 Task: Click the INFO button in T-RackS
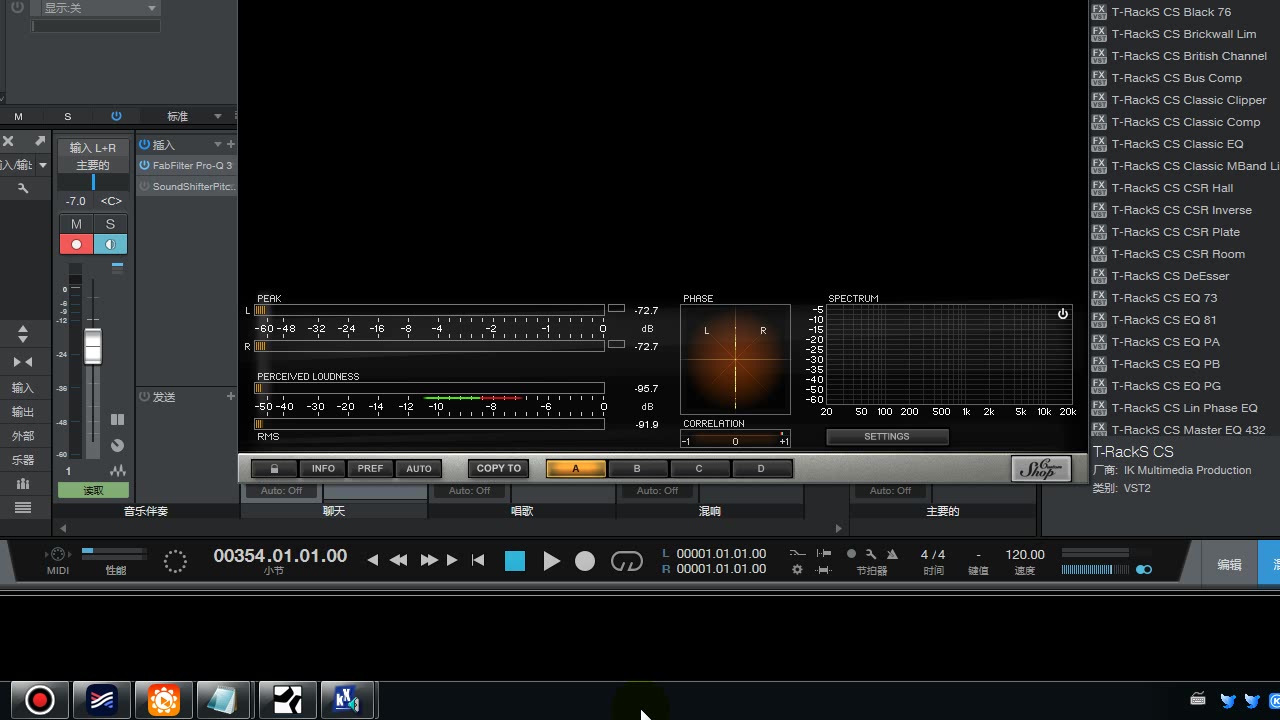tap(323, 468)
